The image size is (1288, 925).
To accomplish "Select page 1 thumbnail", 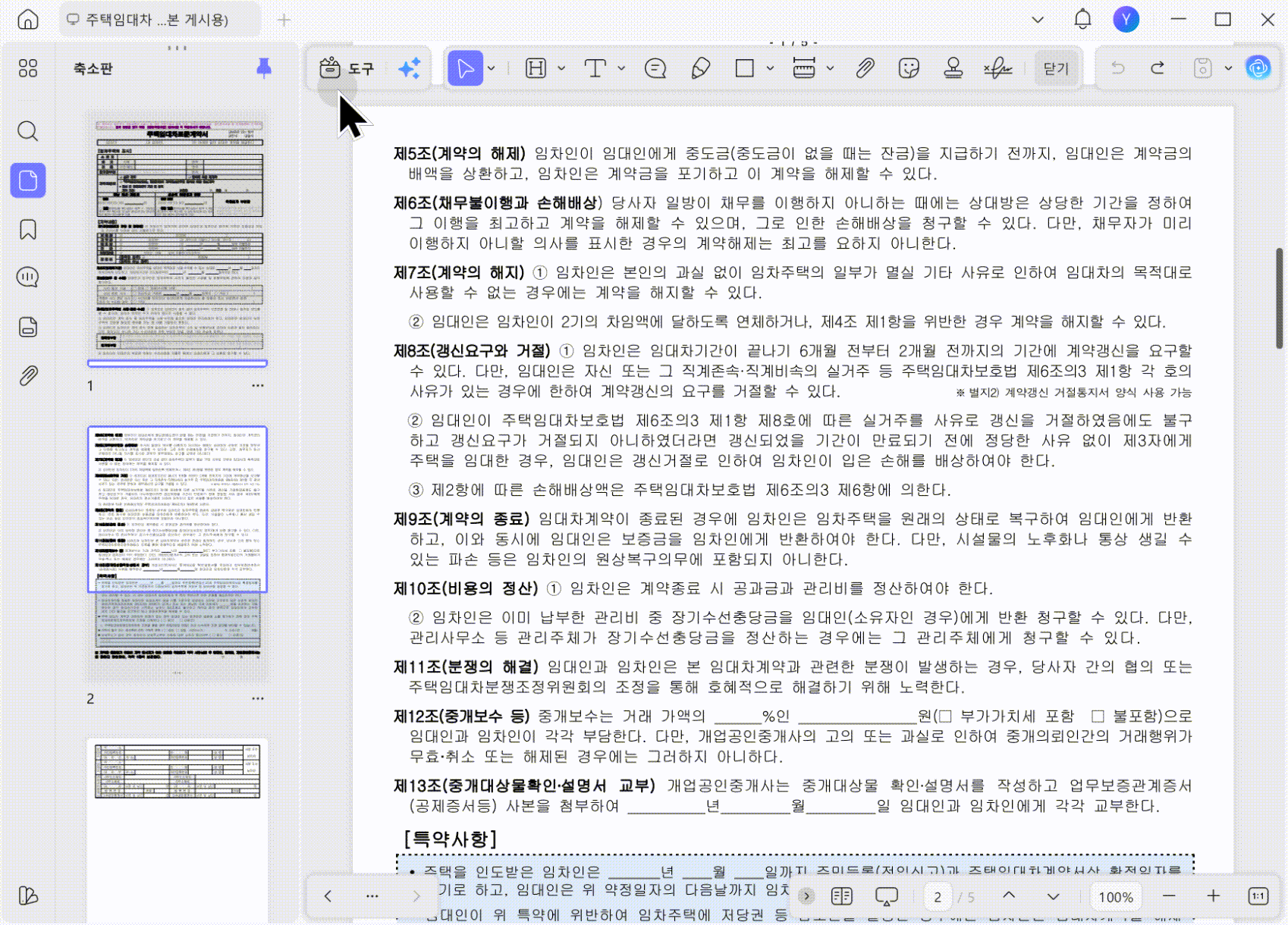I will [177, 240].
